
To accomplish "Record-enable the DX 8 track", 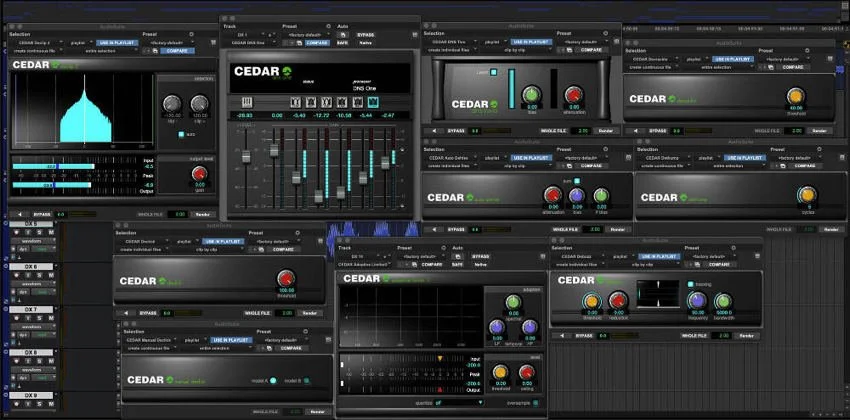I will pyautogui.click(x=17, y=361).
